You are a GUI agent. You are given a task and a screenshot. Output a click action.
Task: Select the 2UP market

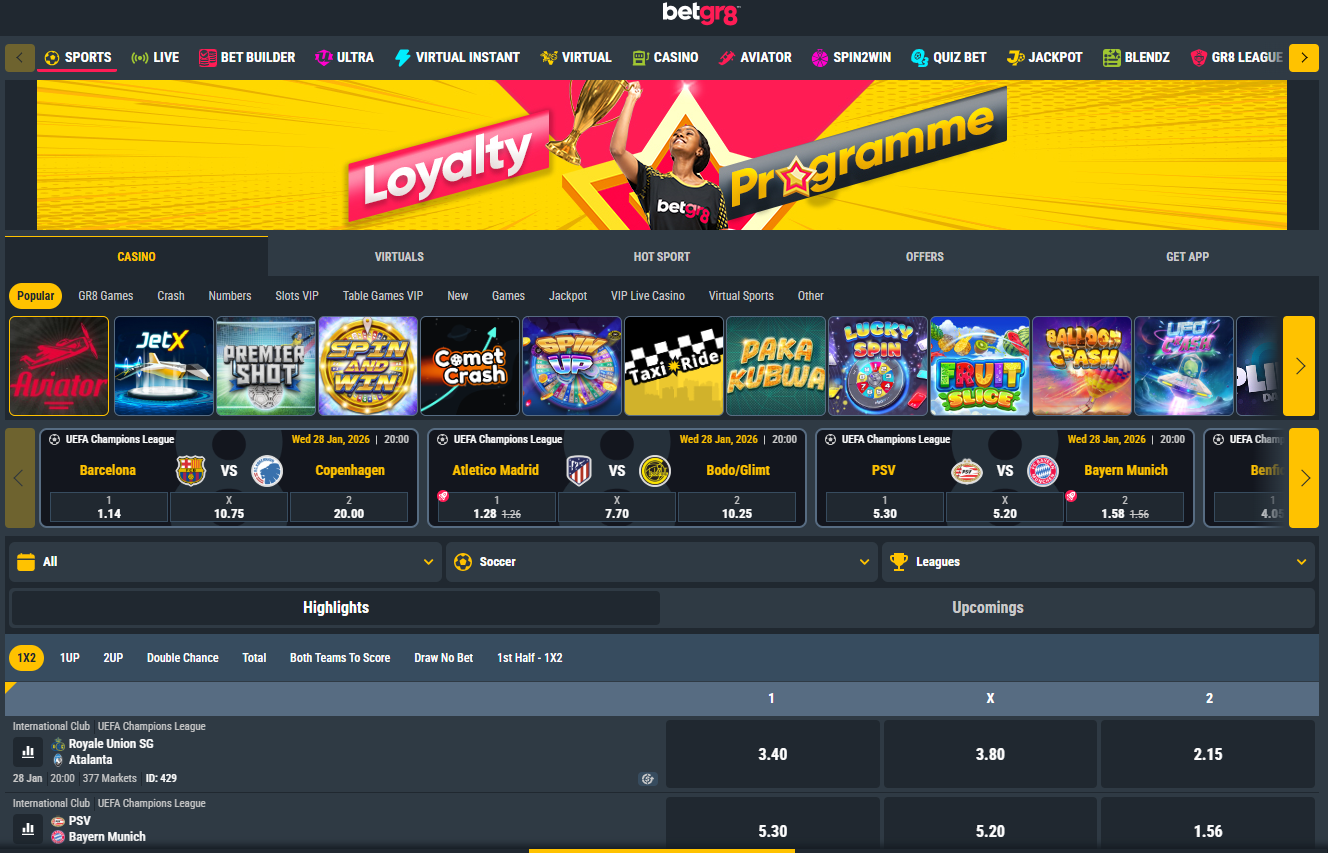(x=113, y=658)
